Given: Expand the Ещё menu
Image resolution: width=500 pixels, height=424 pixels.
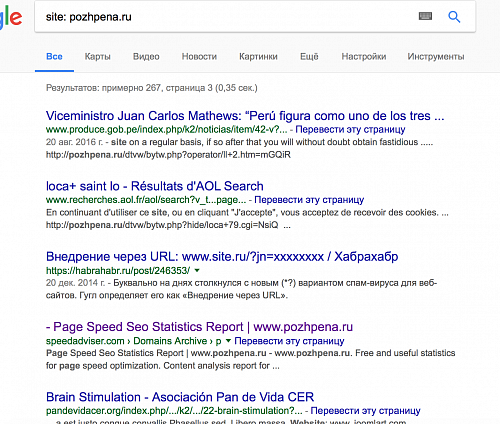Looking at the screenshot, I should pos(309,56).
